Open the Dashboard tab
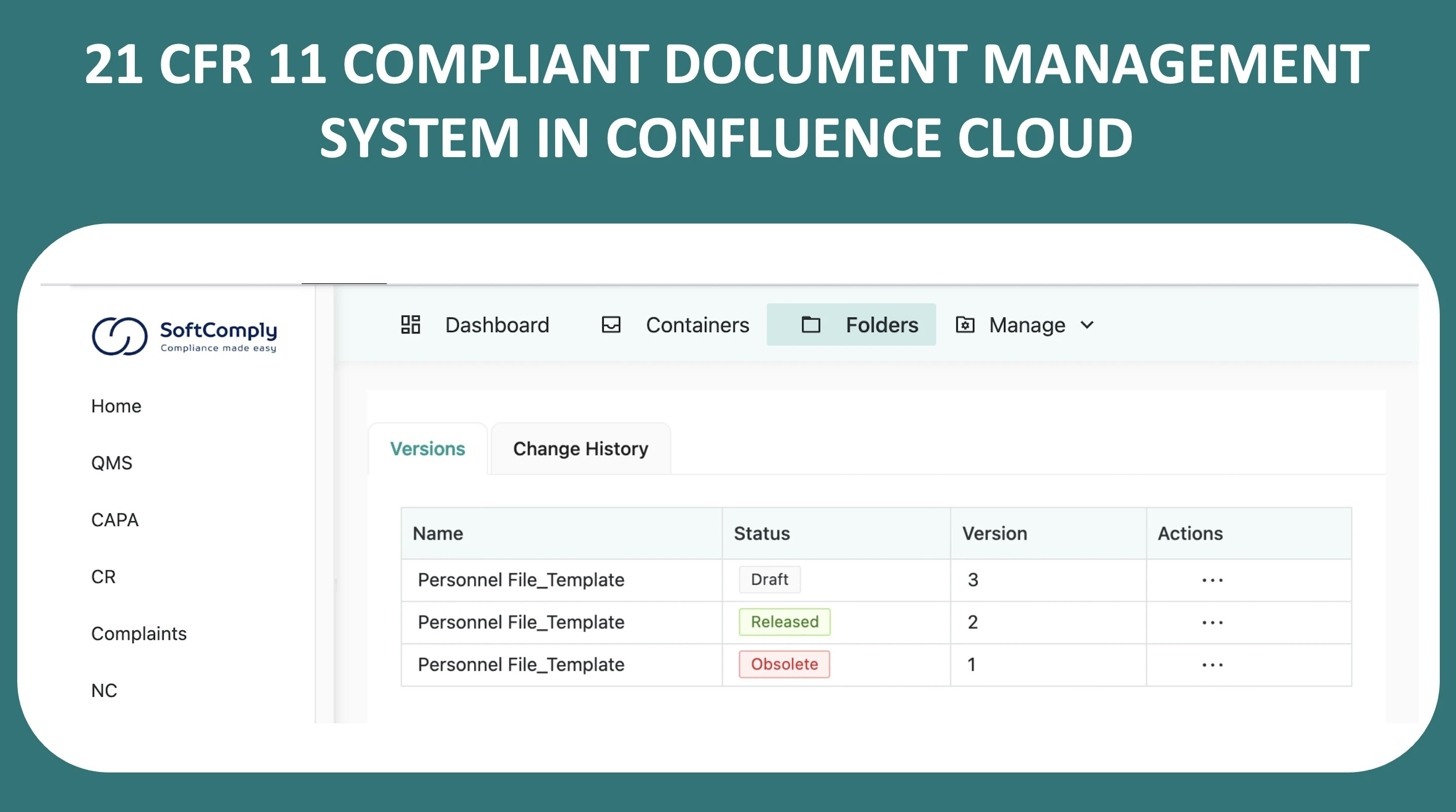 [475, 325]
